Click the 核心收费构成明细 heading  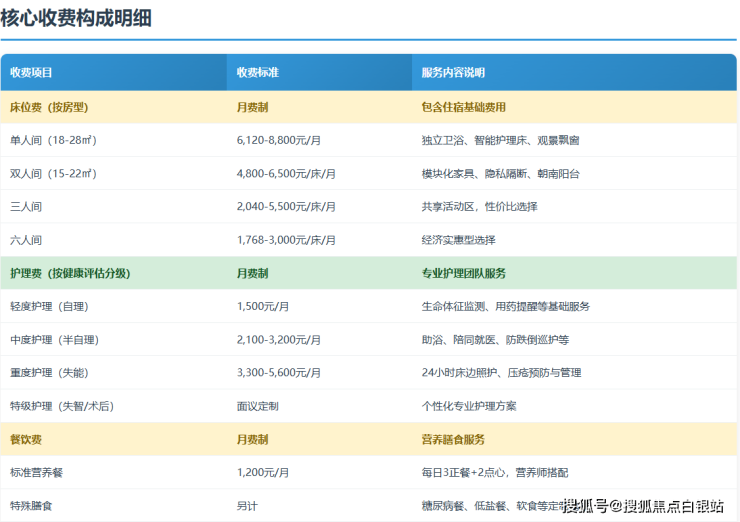[x=76, y=17]
